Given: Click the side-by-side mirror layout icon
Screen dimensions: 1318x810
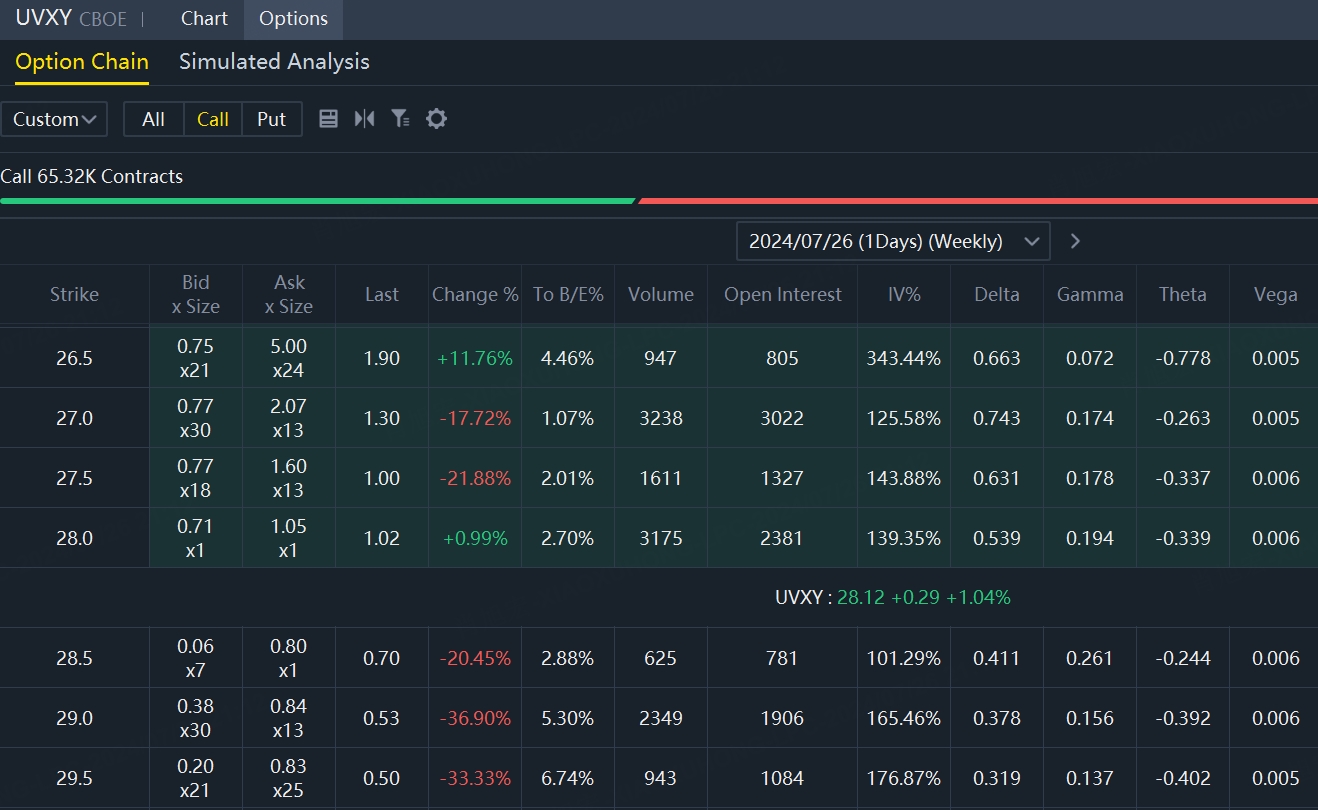Looking at the screenshot, I should (x=364, y=119).
